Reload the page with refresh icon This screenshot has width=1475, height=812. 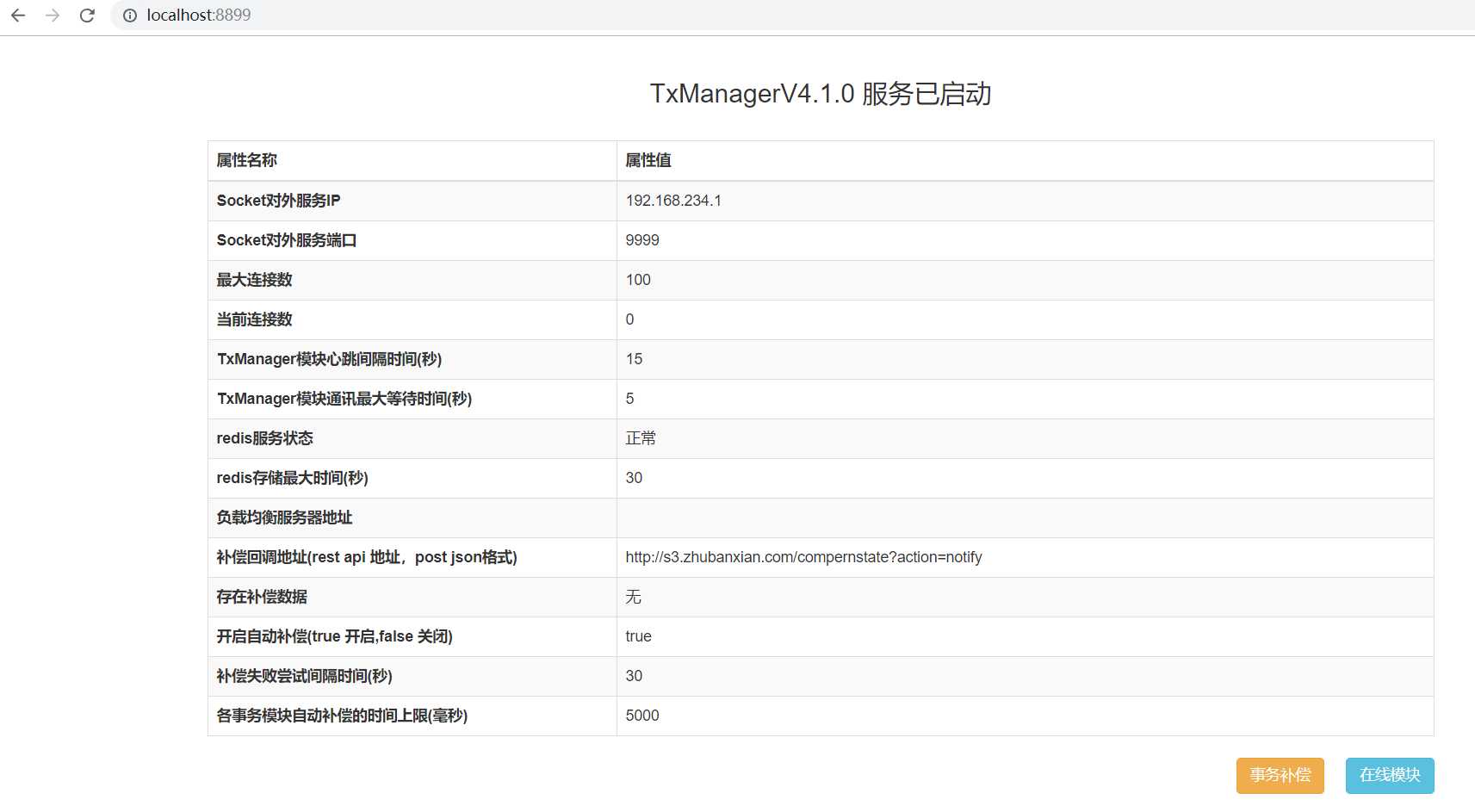tap(87, 15)
